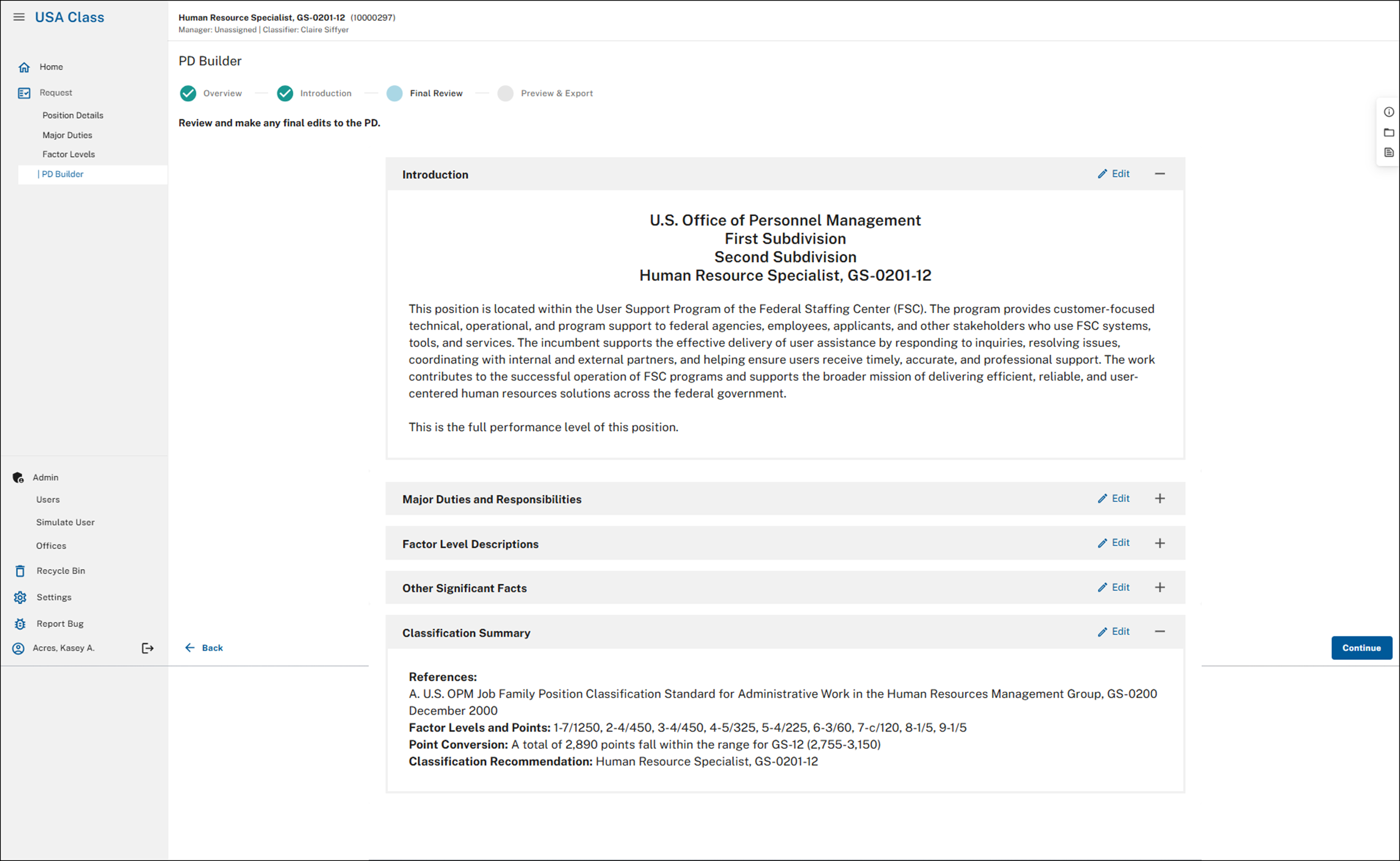The height and width of the screenshot is (861, 1400).
Task: Open the hamburger menu icon
Action: click(19, 17)
